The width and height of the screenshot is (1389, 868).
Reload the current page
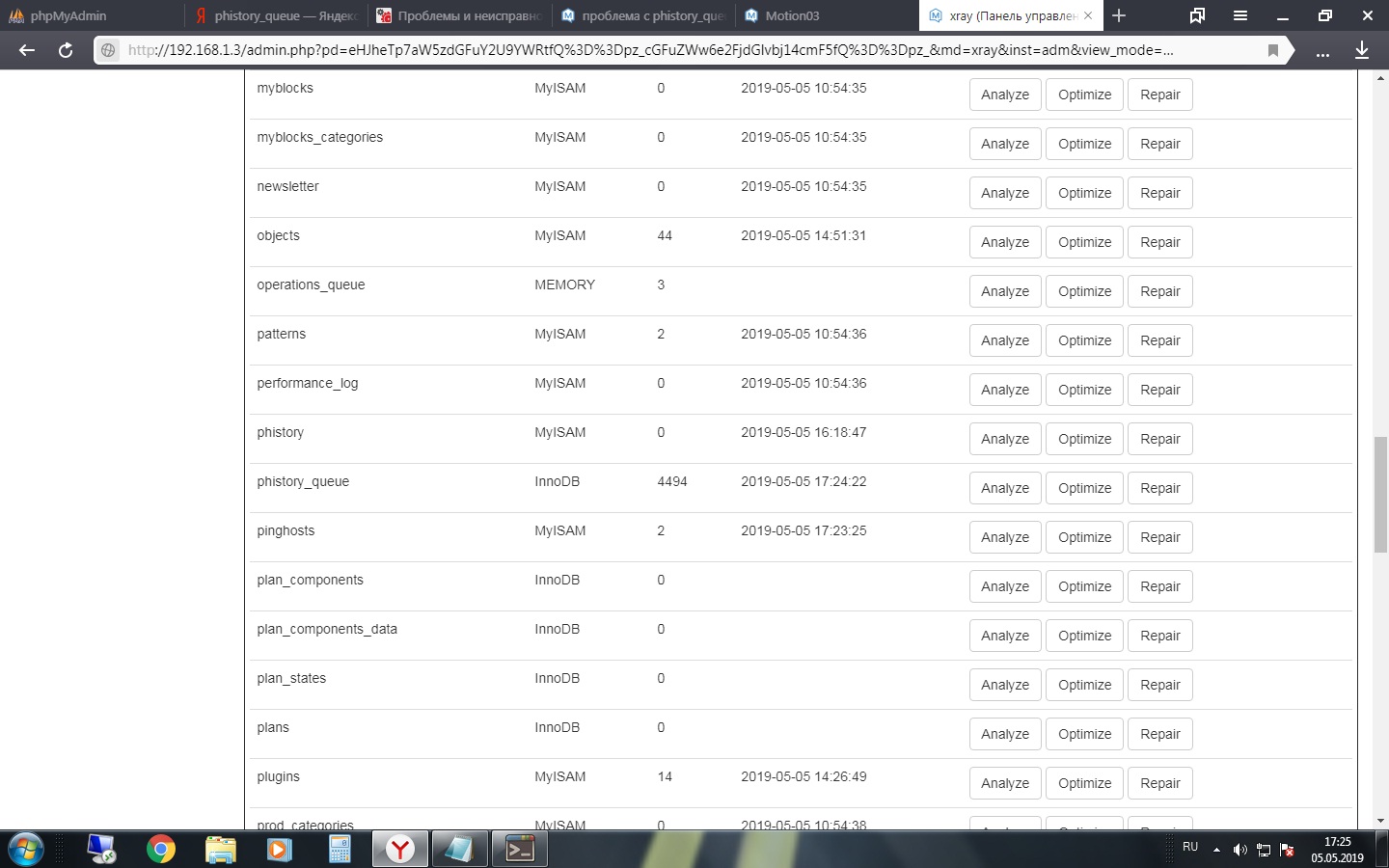point(66,50)
